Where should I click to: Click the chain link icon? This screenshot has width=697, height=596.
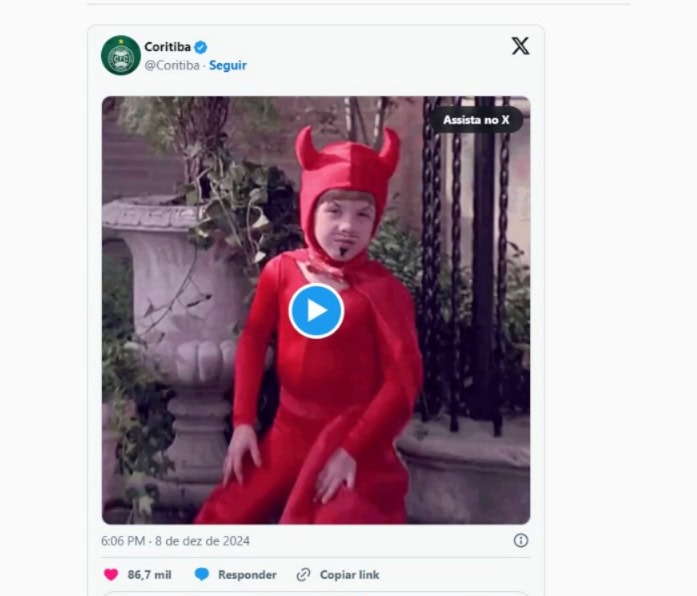tap(304, 574)
